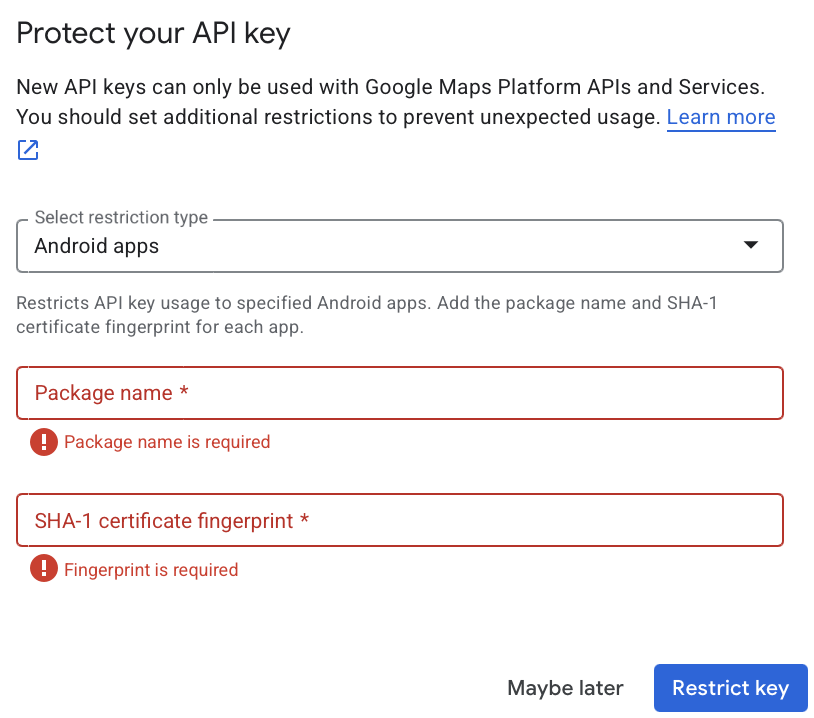The width and height of the screenshot is (814, 718).
Task: Click the Android apps restriction helper text
Action: point(366,314)
